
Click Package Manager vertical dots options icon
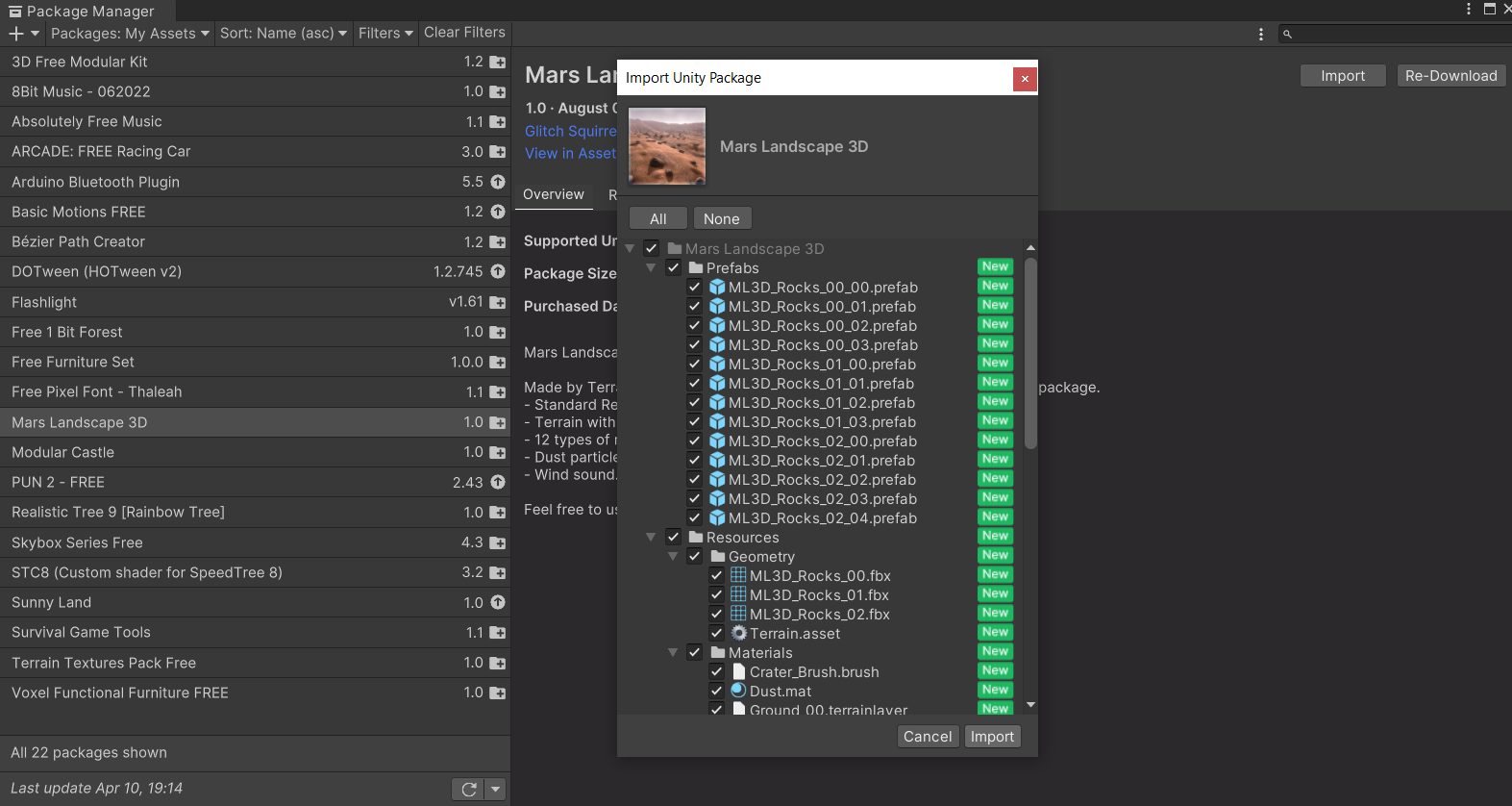(1260, 34)
